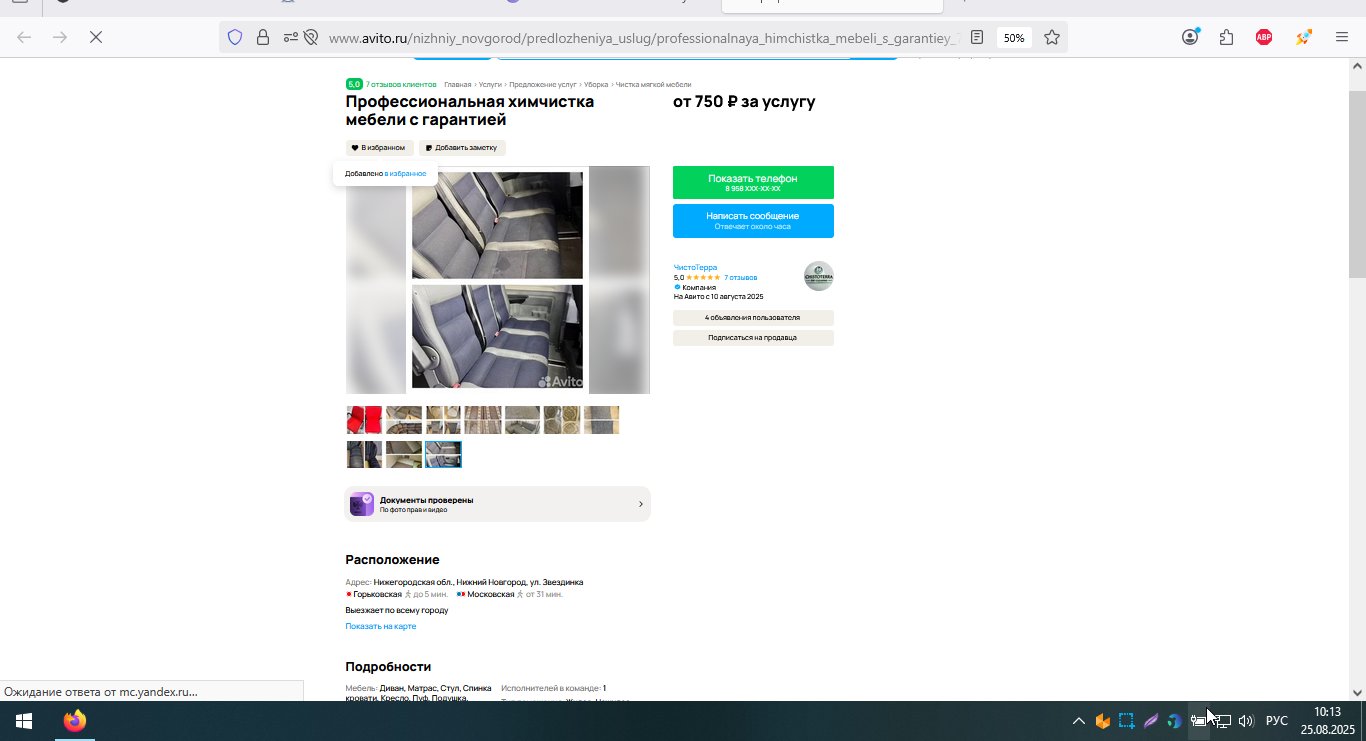
Task: Show hidden tray icons chevron
Action: (x=1079, y=721)
